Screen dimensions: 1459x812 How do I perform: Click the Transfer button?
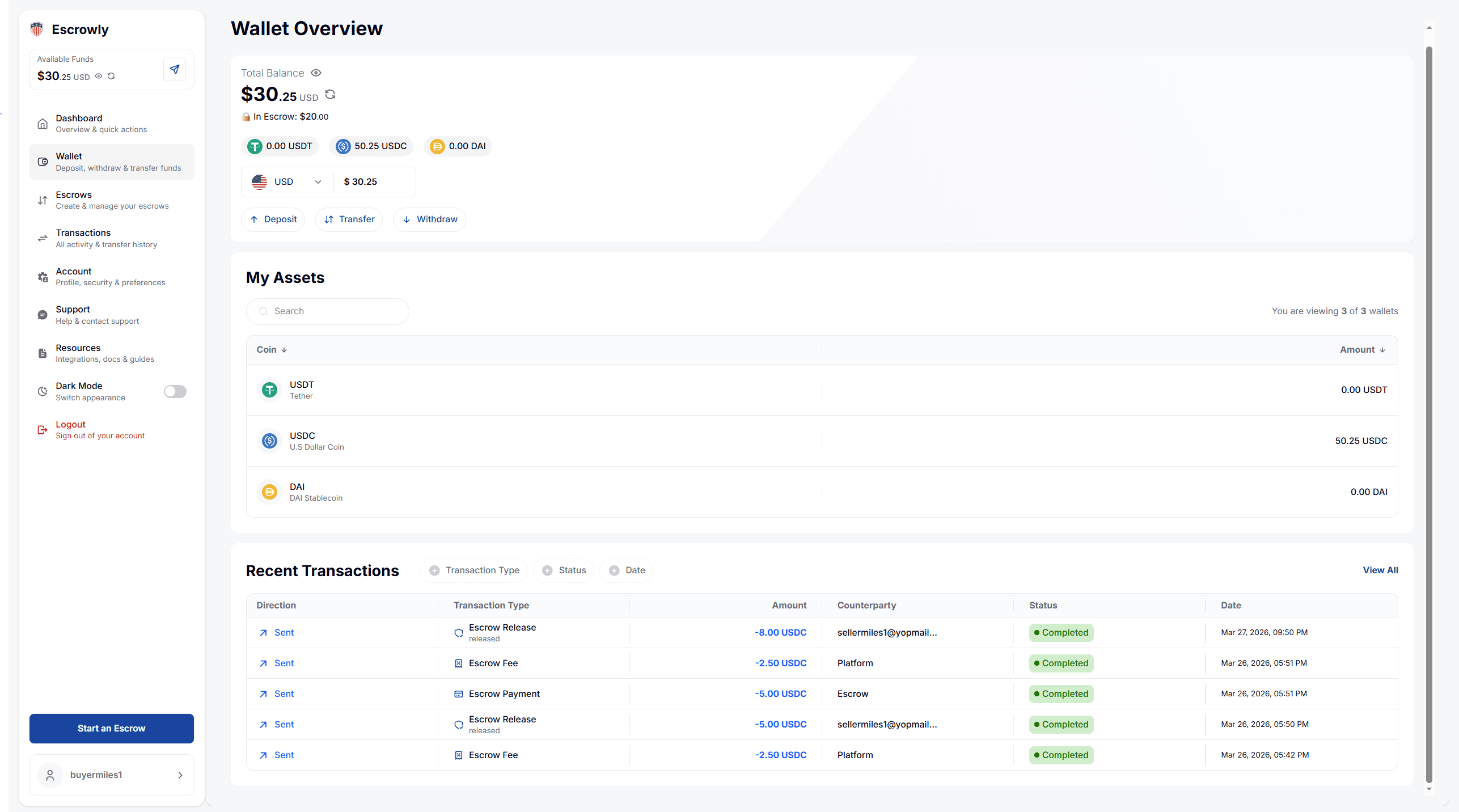pos(349,219)
